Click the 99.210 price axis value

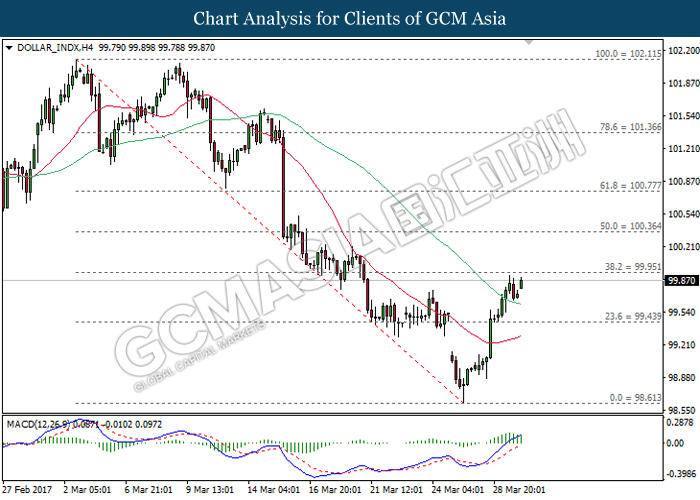[x=682, y=345]
